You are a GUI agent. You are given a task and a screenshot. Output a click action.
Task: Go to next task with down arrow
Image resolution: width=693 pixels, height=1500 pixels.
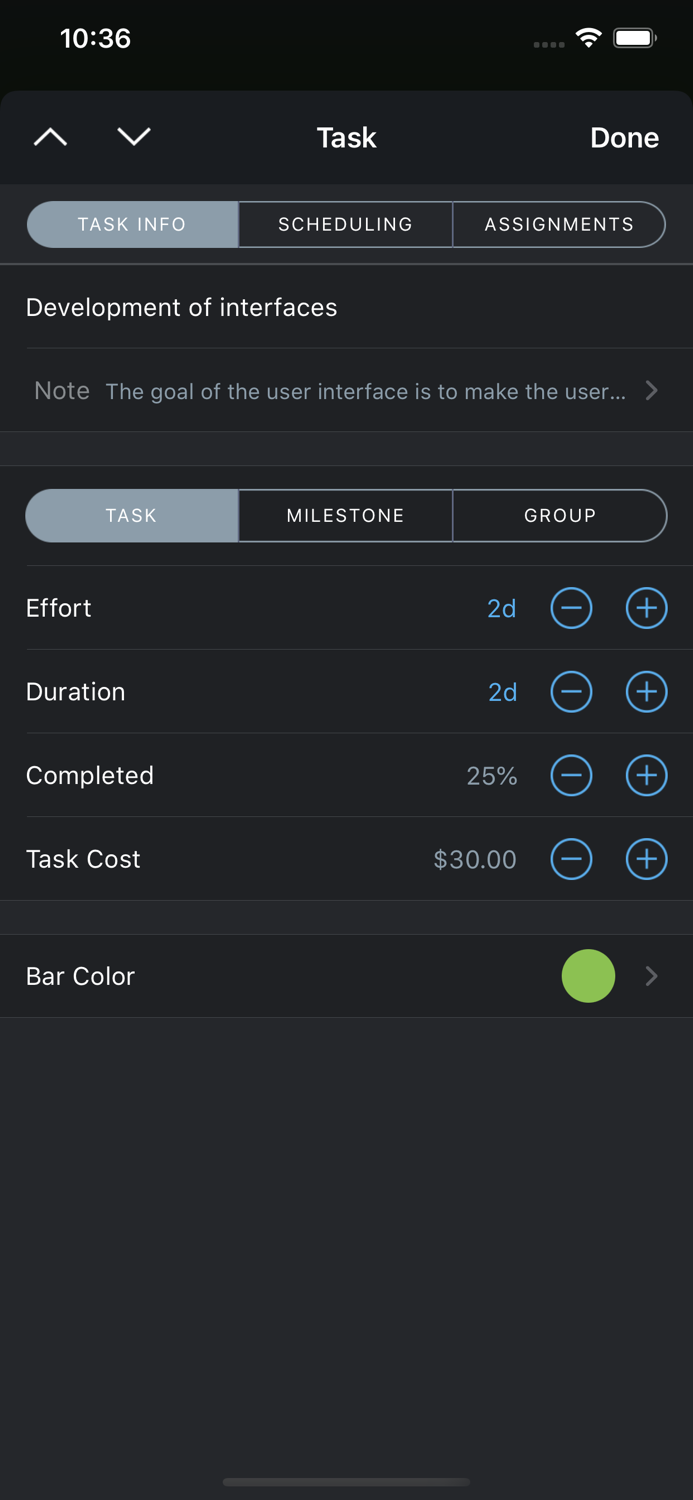134,137
